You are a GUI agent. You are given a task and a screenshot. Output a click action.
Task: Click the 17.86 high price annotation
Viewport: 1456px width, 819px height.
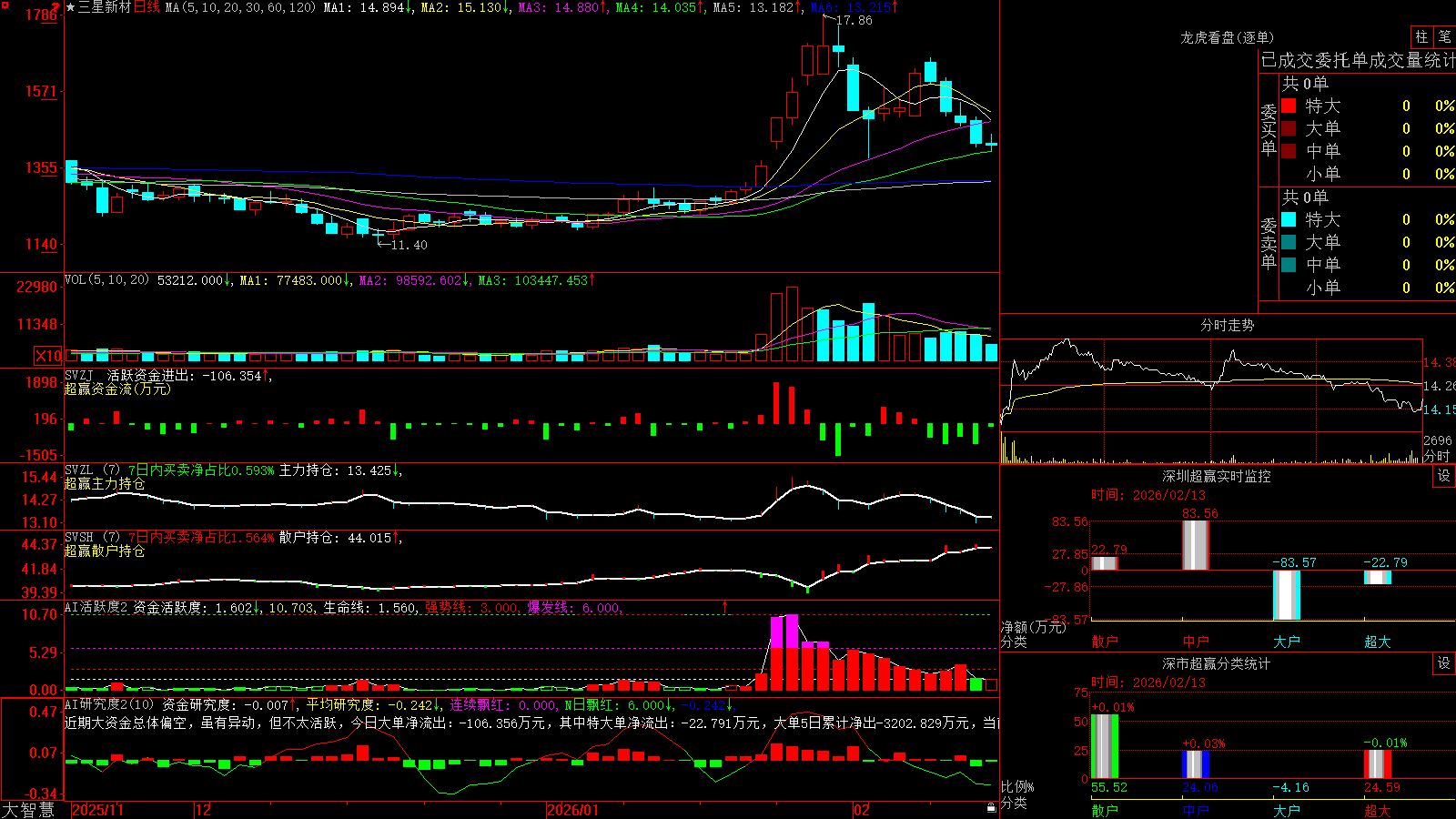(854, 20)
